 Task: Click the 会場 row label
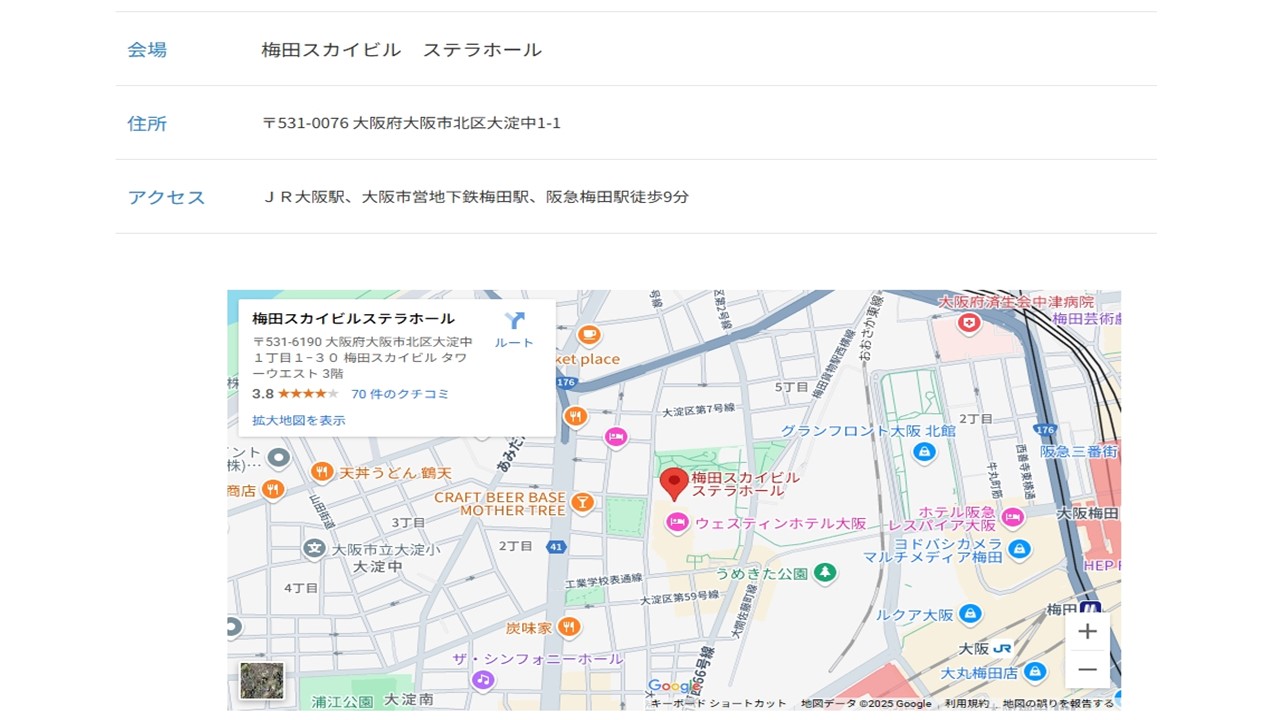tap(147, 50)
